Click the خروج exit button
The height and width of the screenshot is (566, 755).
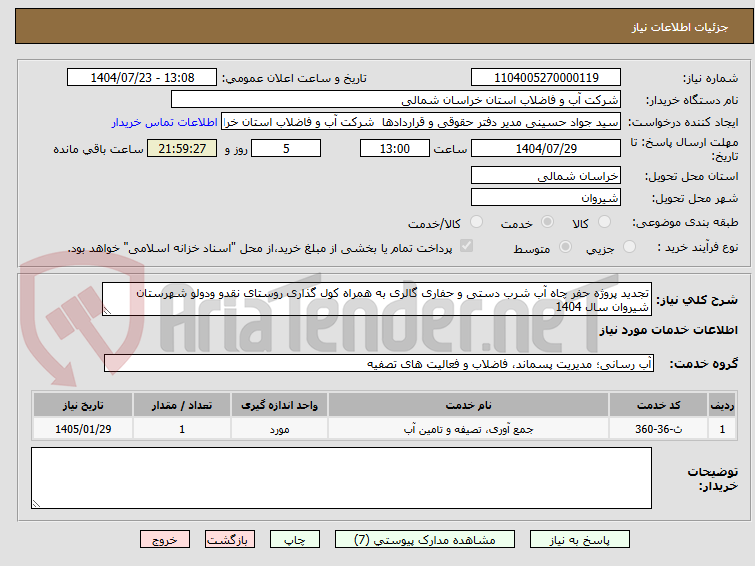tap(165, 540)
